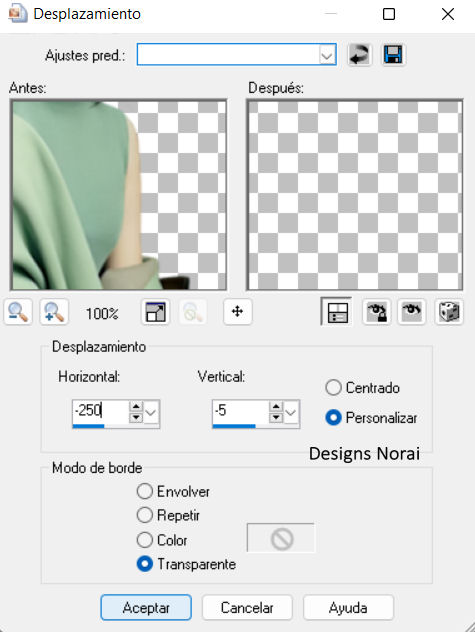Enable the auto proof lock-eye icon
The image size is (475, 632).
pyautogui.click(x=377, y=312)
